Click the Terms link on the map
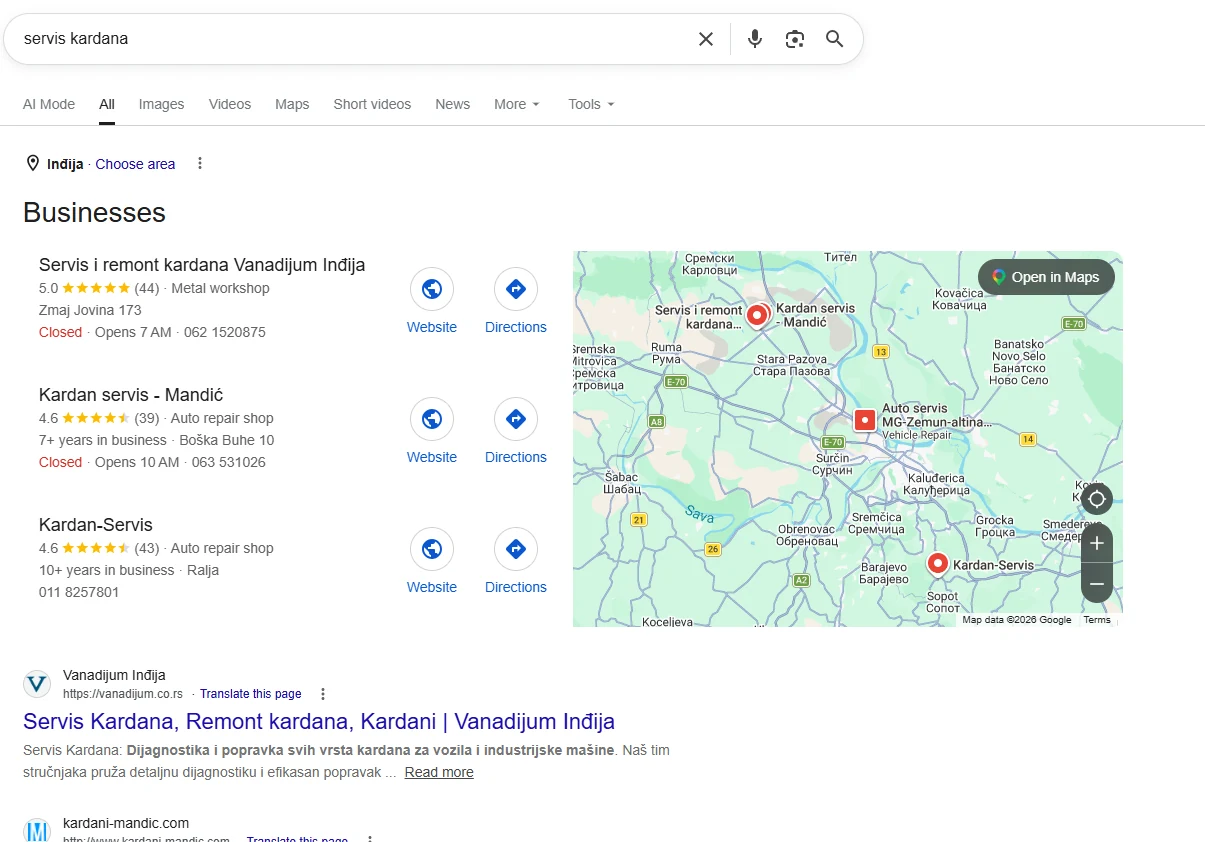1205x842 pixels. tap(1097, 620)
